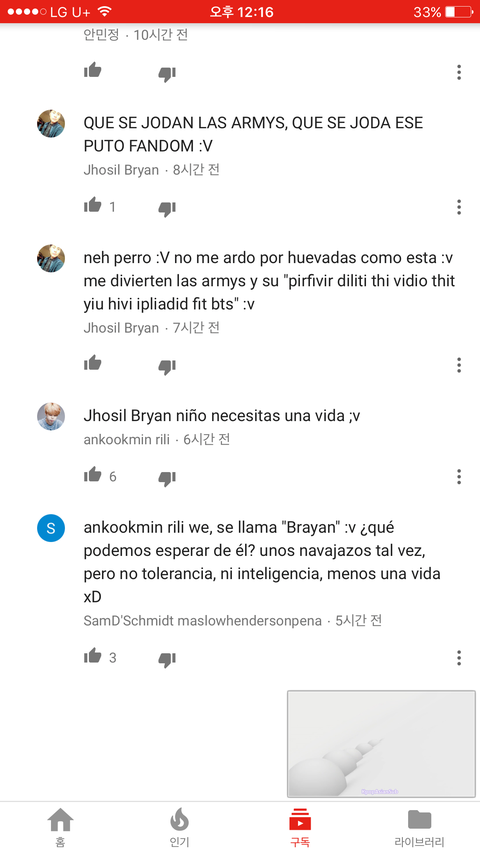Open options menu for 안민정's comment

pos(459,72)
